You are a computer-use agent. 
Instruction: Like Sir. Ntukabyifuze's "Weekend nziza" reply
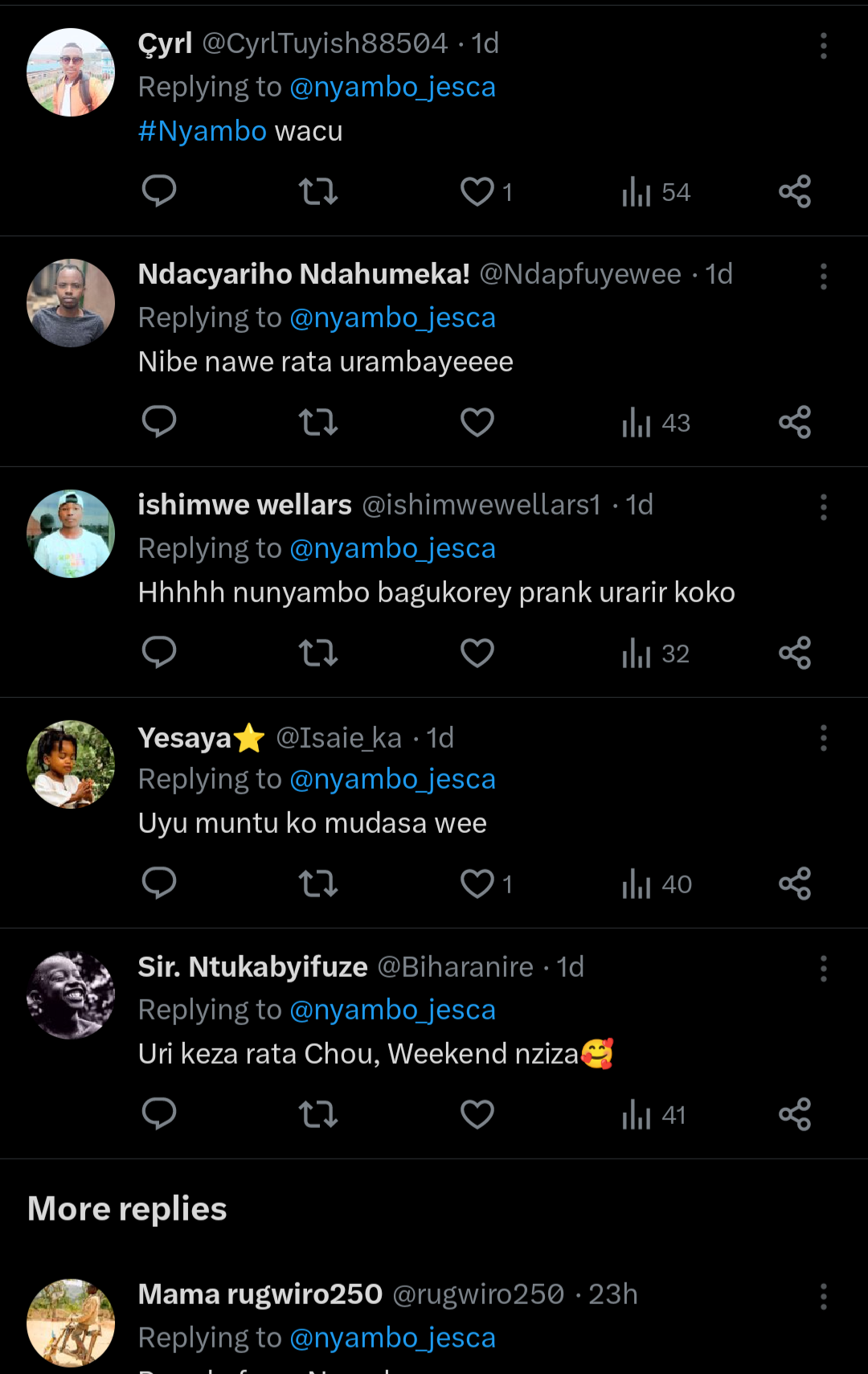[477, 1114]
